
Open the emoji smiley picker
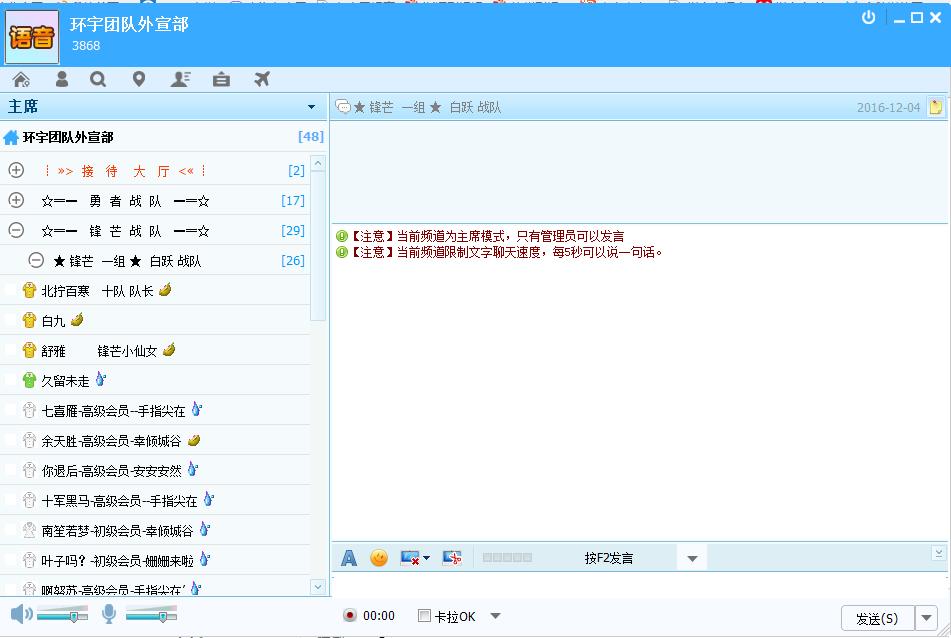tap(378, 557)
